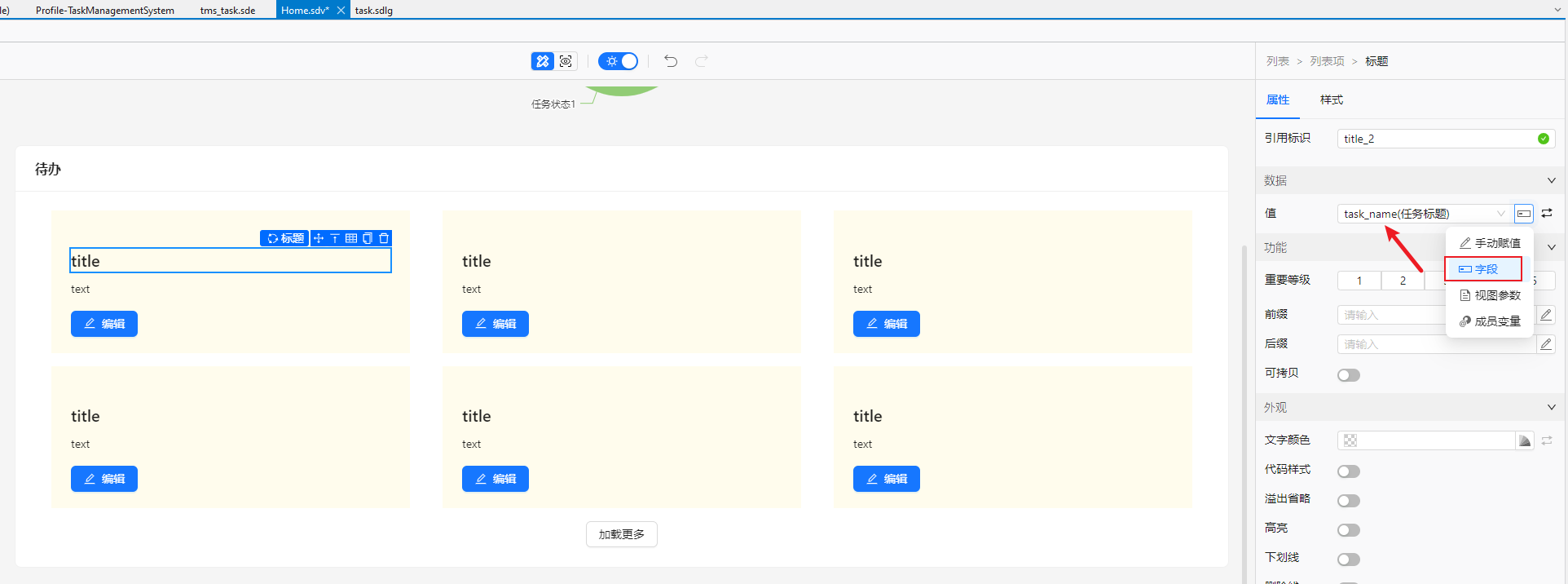Click the design mode icon in the top toolbar
The height and width of the screenshot is (584, 1568).
(542, 61)
